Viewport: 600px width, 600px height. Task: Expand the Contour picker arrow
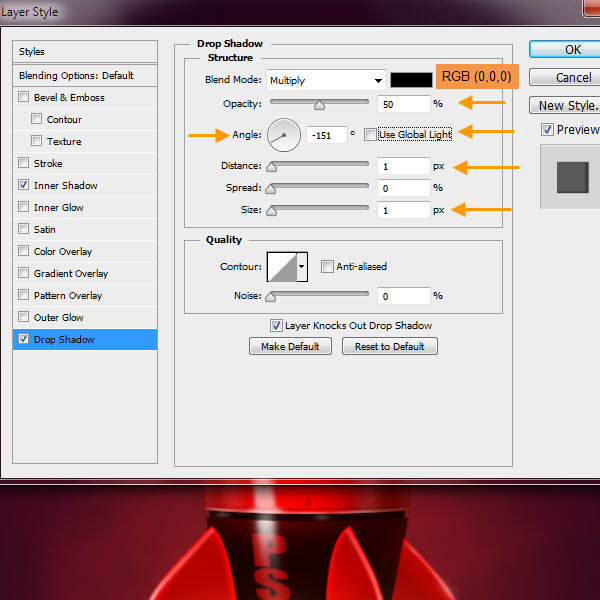pyautogui.click(x=302, y=267)
